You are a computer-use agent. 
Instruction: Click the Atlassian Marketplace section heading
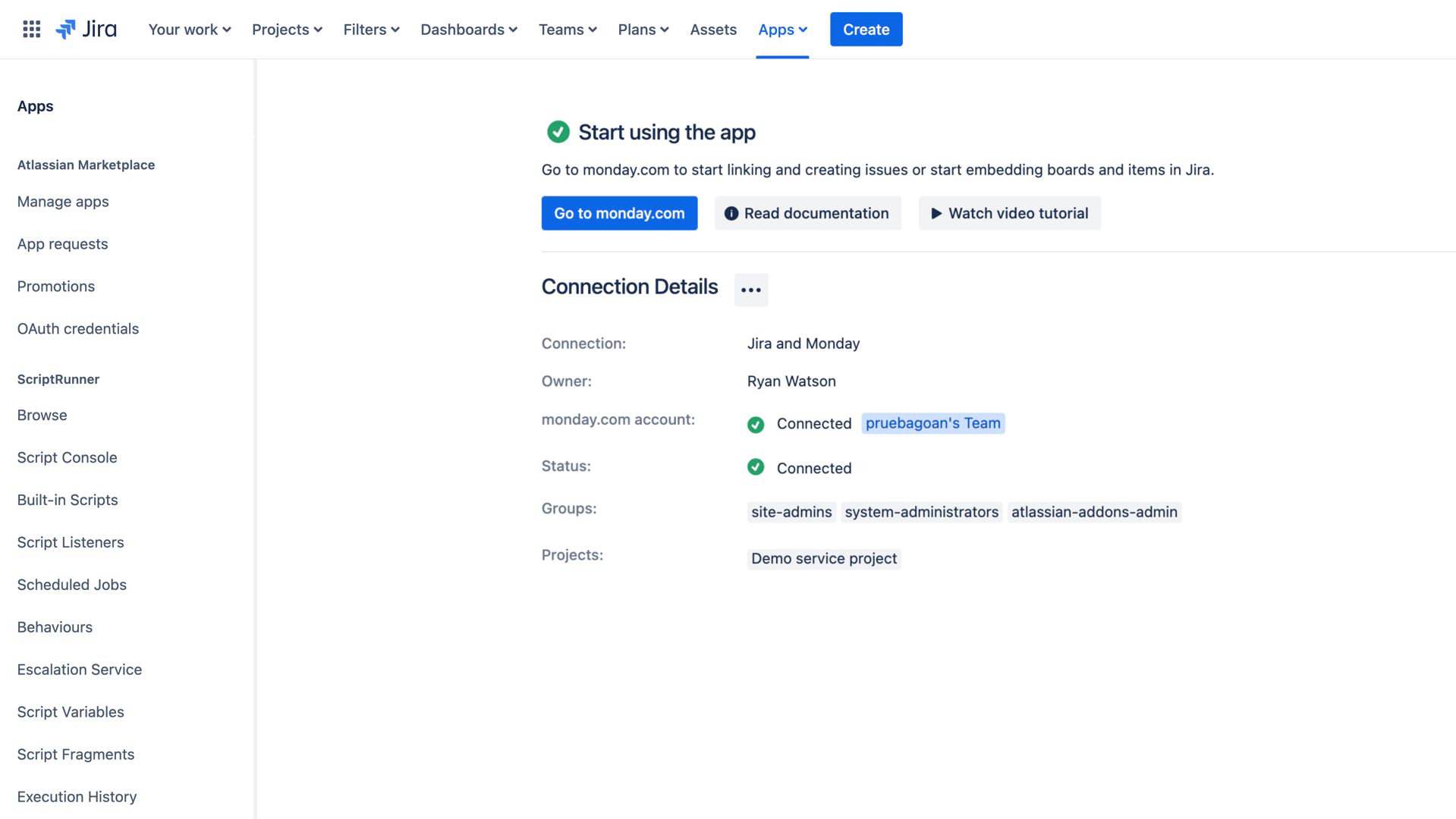point(86,165)
